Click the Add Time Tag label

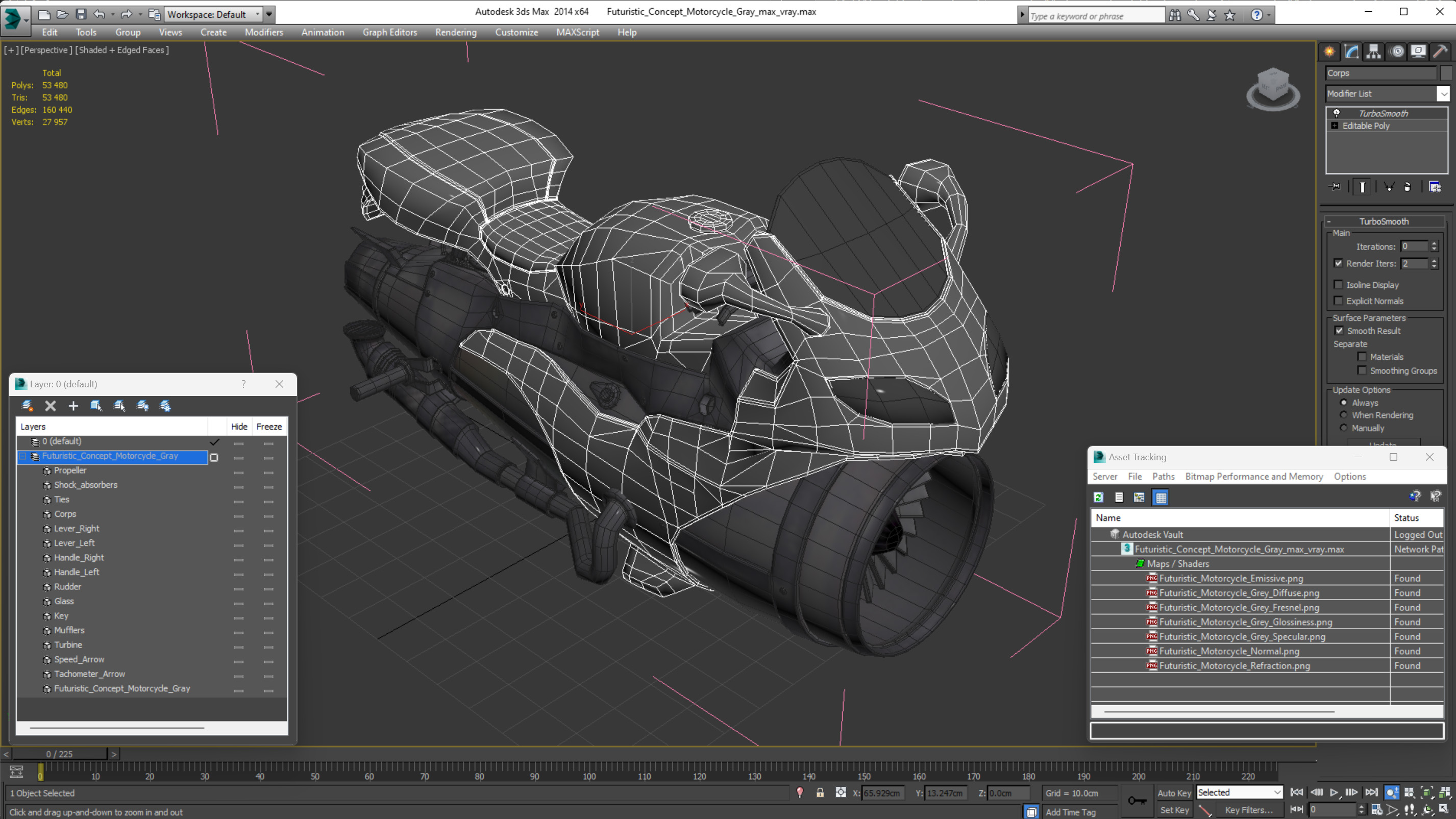(x=1070, y=812)
